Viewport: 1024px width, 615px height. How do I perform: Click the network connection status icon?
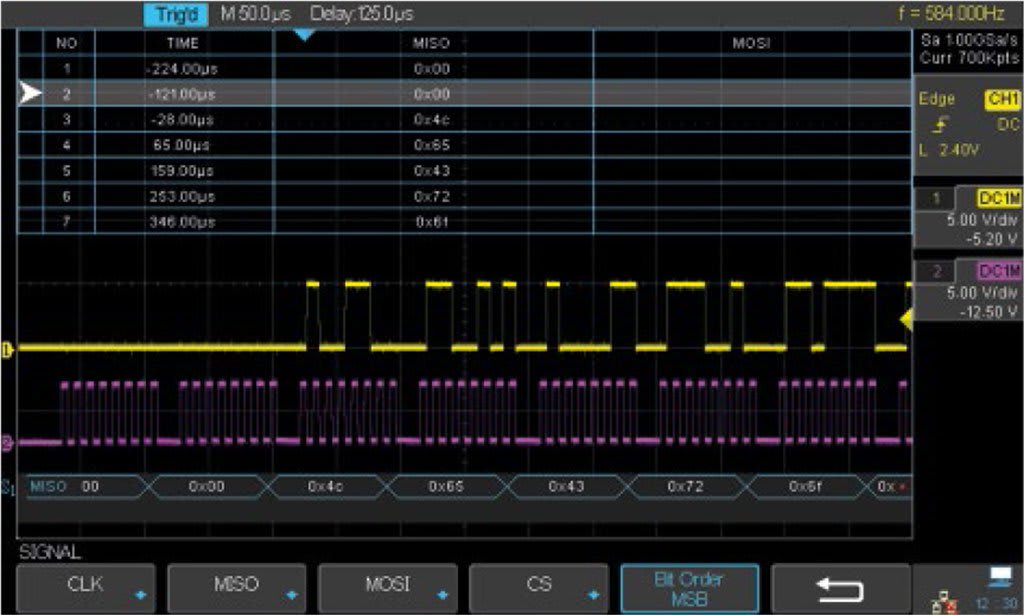(944, 602)
